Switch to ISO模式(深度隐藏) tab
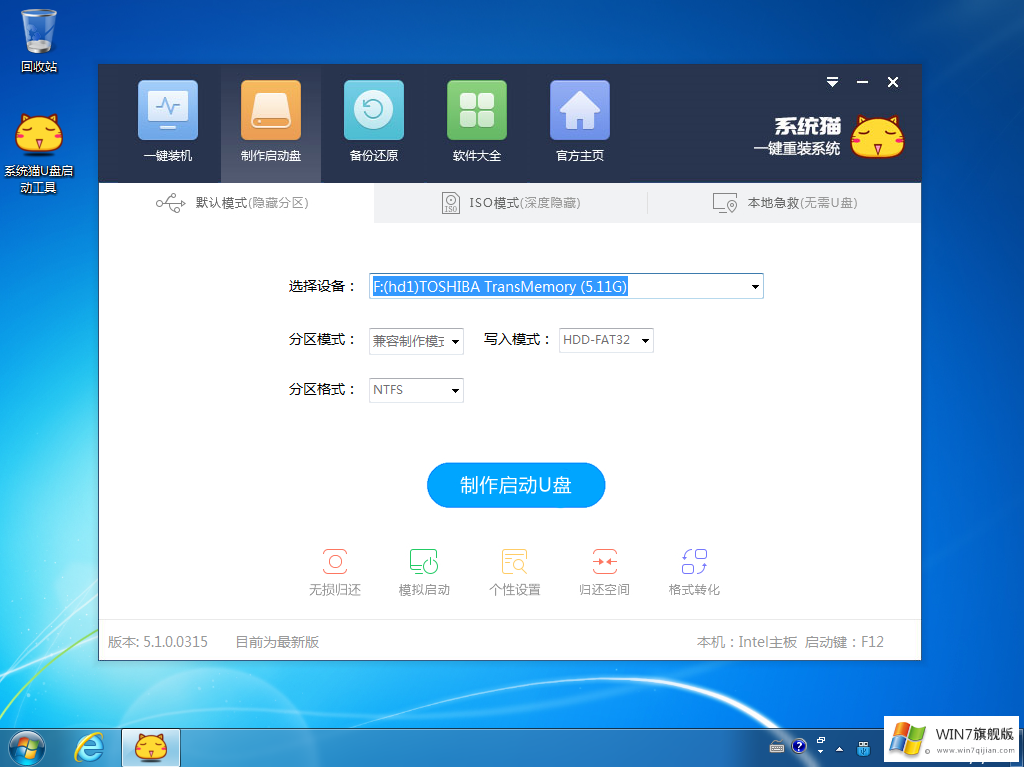The width and height of the screenshot is (1024, 767). (511, 203)
